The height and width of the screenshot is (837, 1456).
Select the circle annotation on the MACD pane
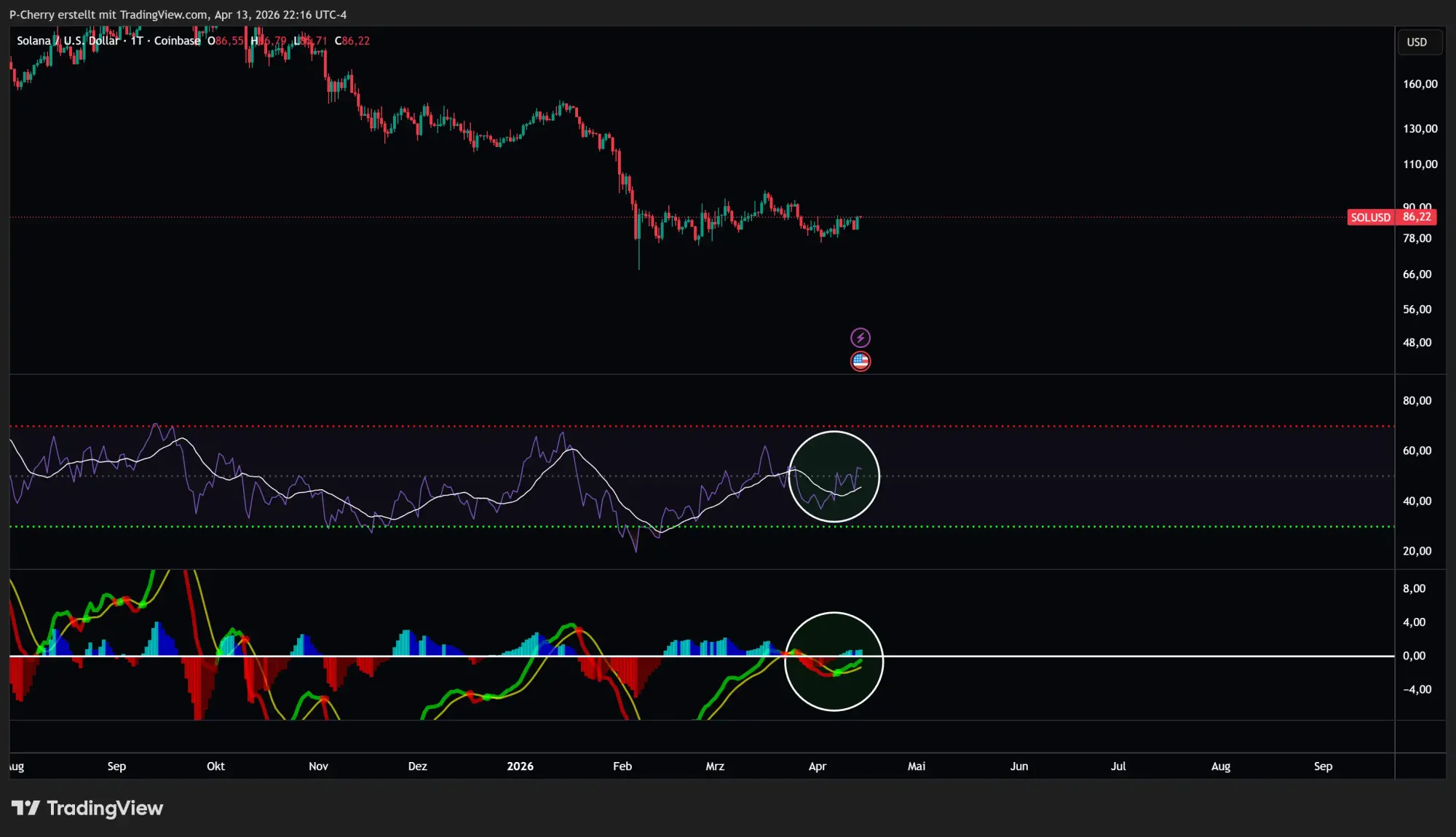tap(834, 662)
